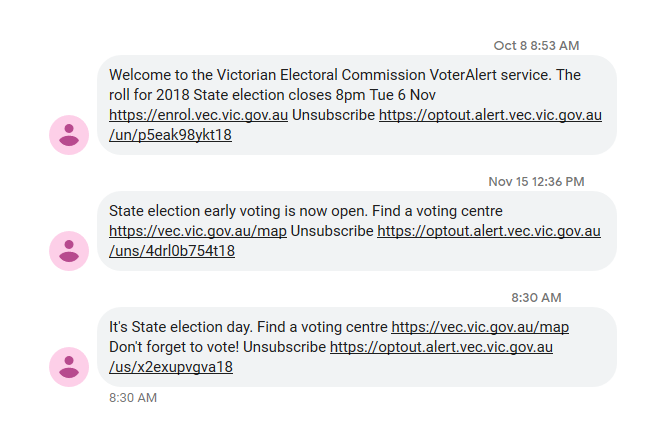The height and width of the screenshot is (429, 668).
Task: Click the 8:30 AM timestamp above the last message
Action: (536, 297)
